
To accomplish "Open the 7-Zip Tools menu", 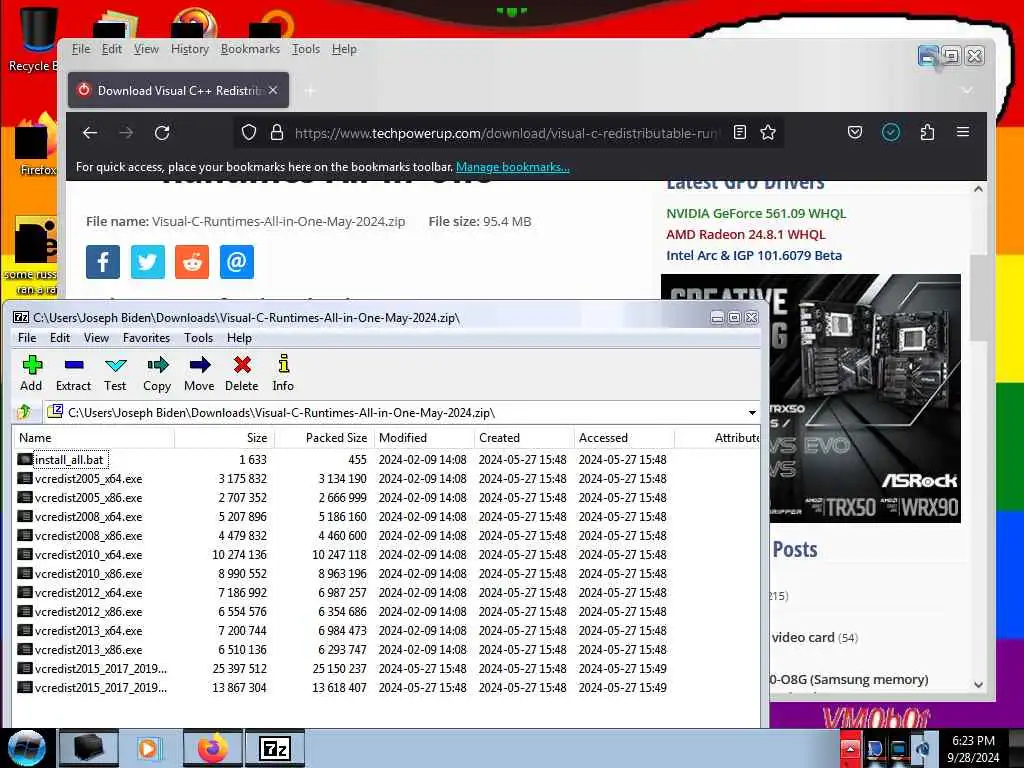I will 199,338.
